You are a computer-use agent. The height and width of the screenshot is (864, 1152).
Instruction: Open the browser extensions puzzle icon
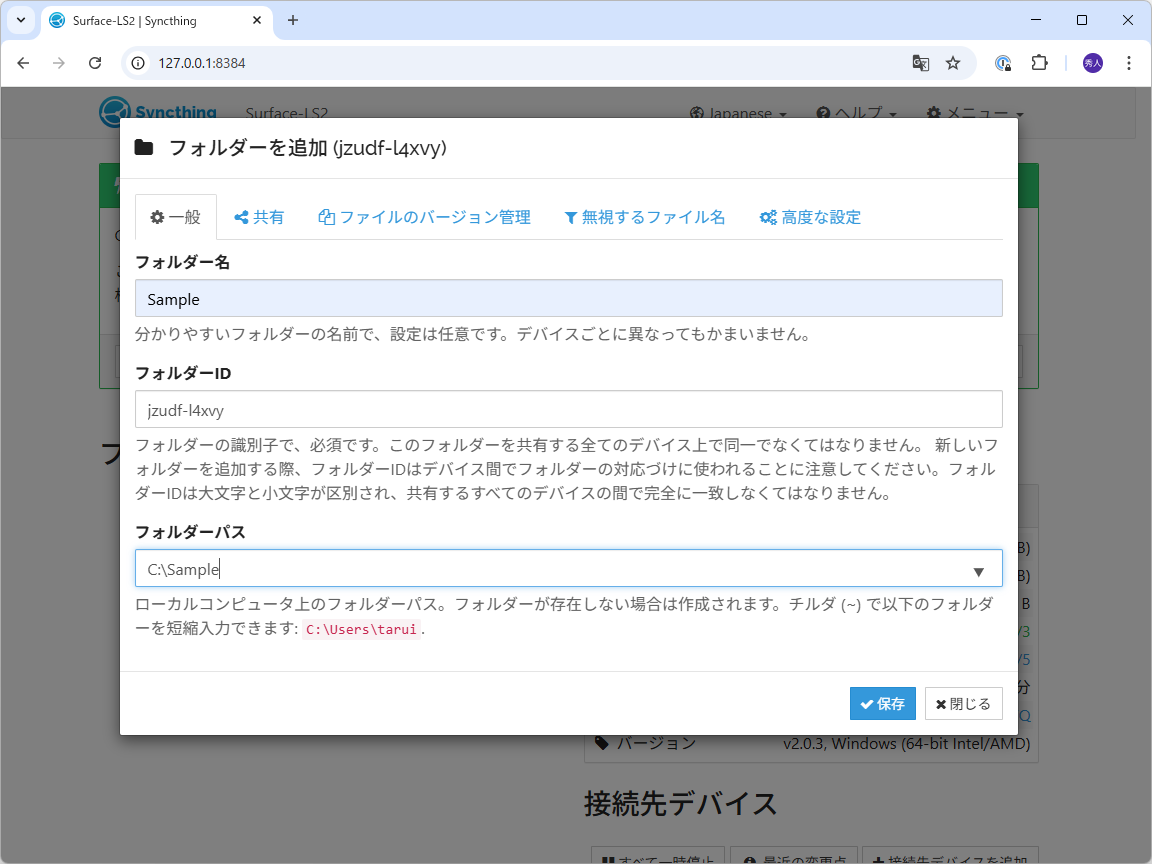[x=1040, y=63]
